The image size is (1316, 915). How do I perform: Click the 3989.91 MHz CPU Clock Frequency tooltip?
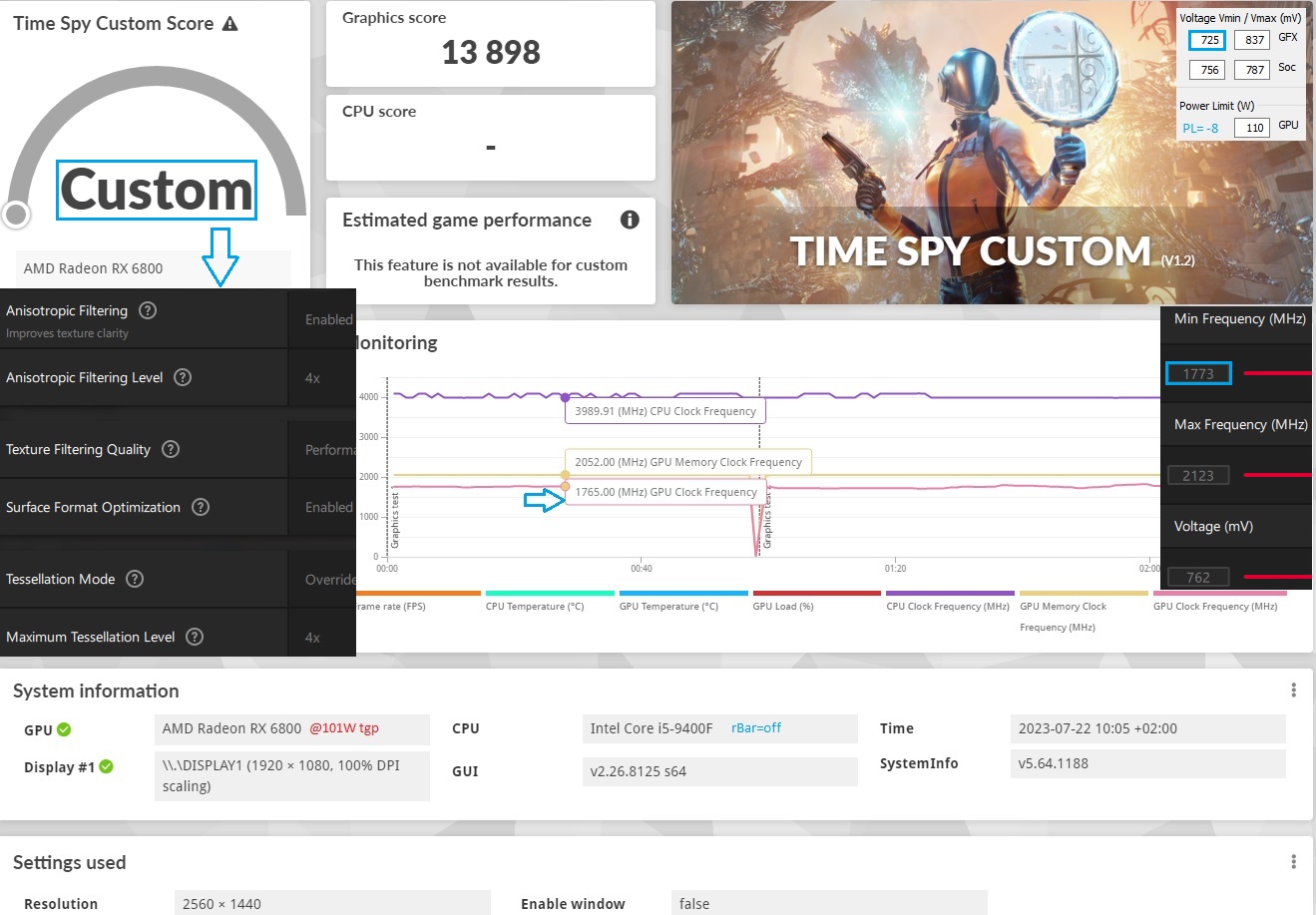click(x=665, y=411)
